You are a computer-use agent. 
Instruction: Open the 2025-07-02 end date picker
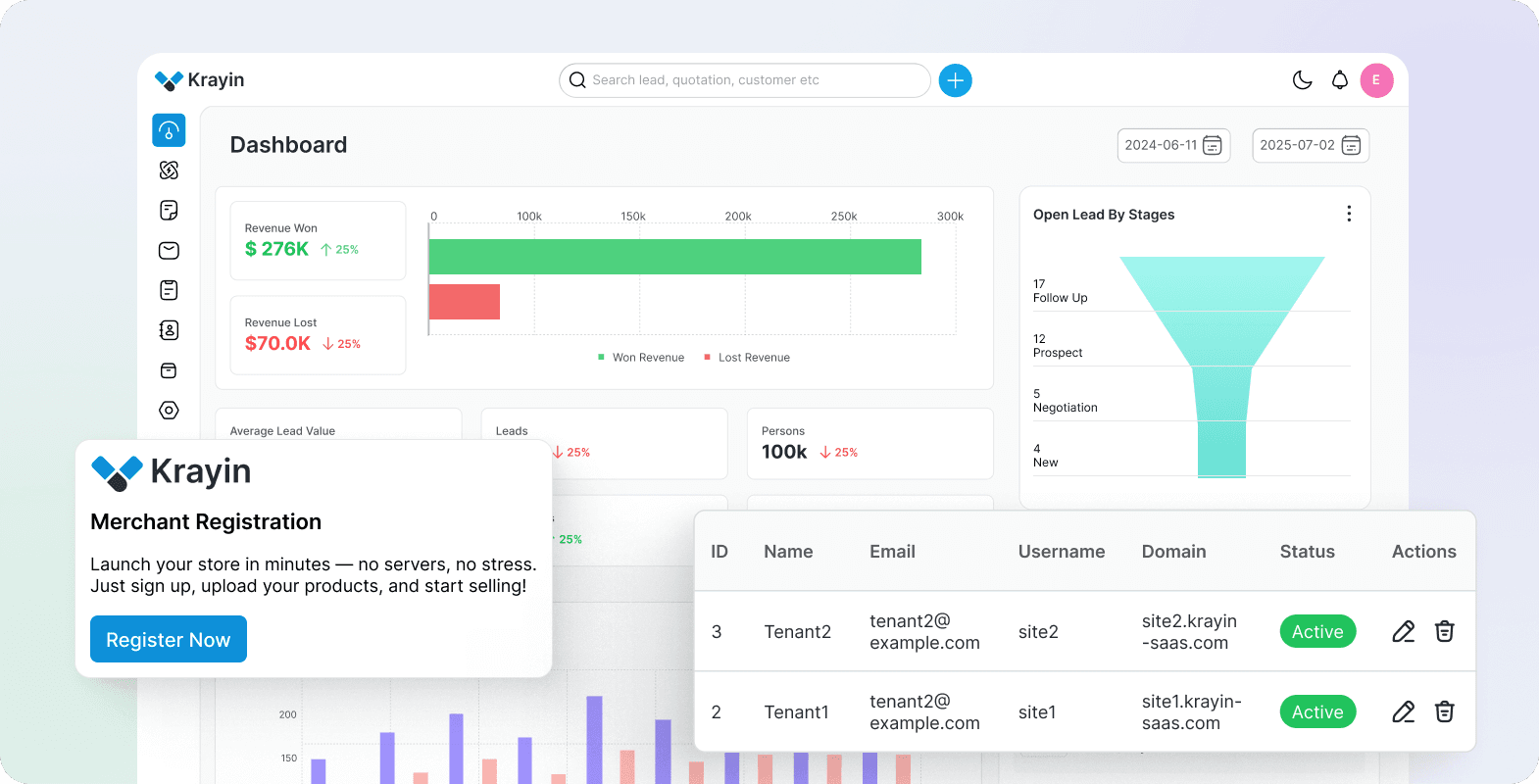(x=1310, y=145)
